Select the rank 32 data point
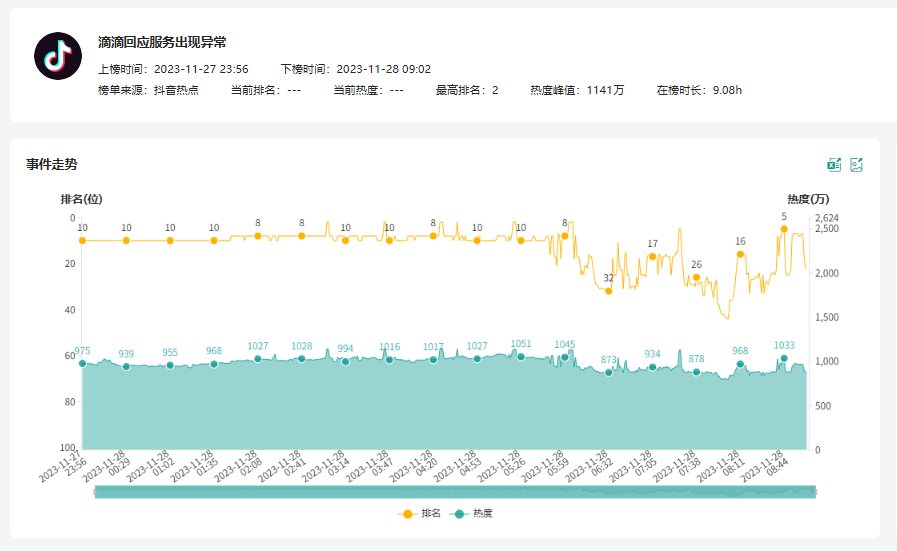Screen dimensions: 897x551 pyautogui.click(x=609, y=291)
